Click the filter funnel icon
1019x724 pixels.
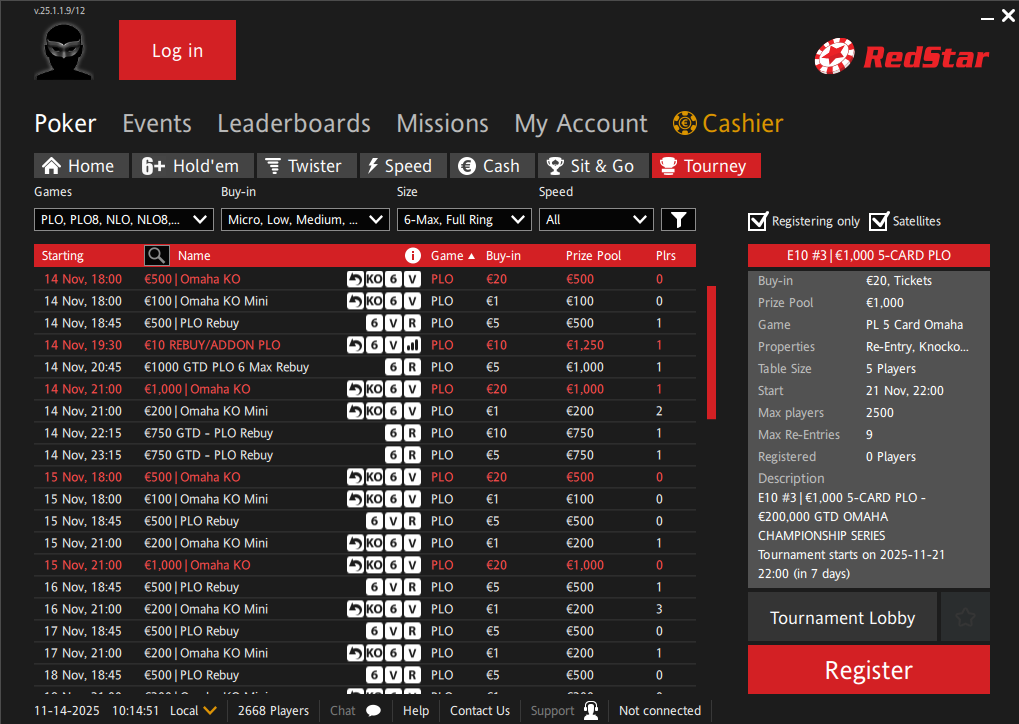678,220
